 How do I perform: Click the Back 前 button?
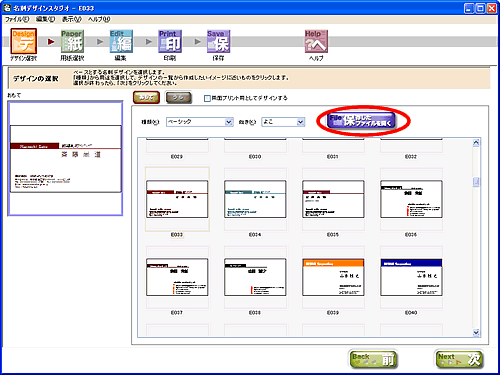(373, 359)
